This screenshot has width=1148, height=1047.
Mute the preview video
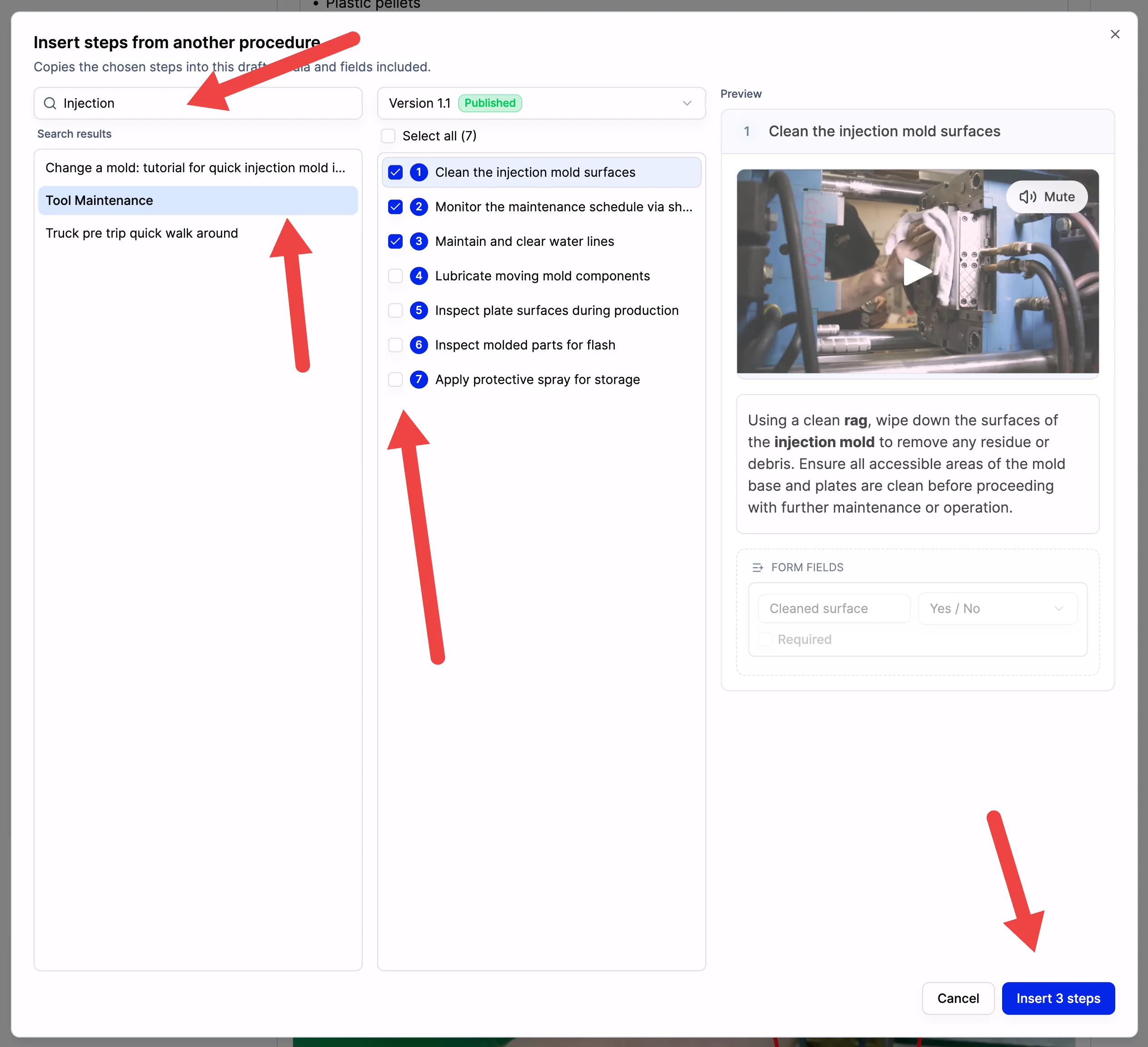coord(1047,197)
